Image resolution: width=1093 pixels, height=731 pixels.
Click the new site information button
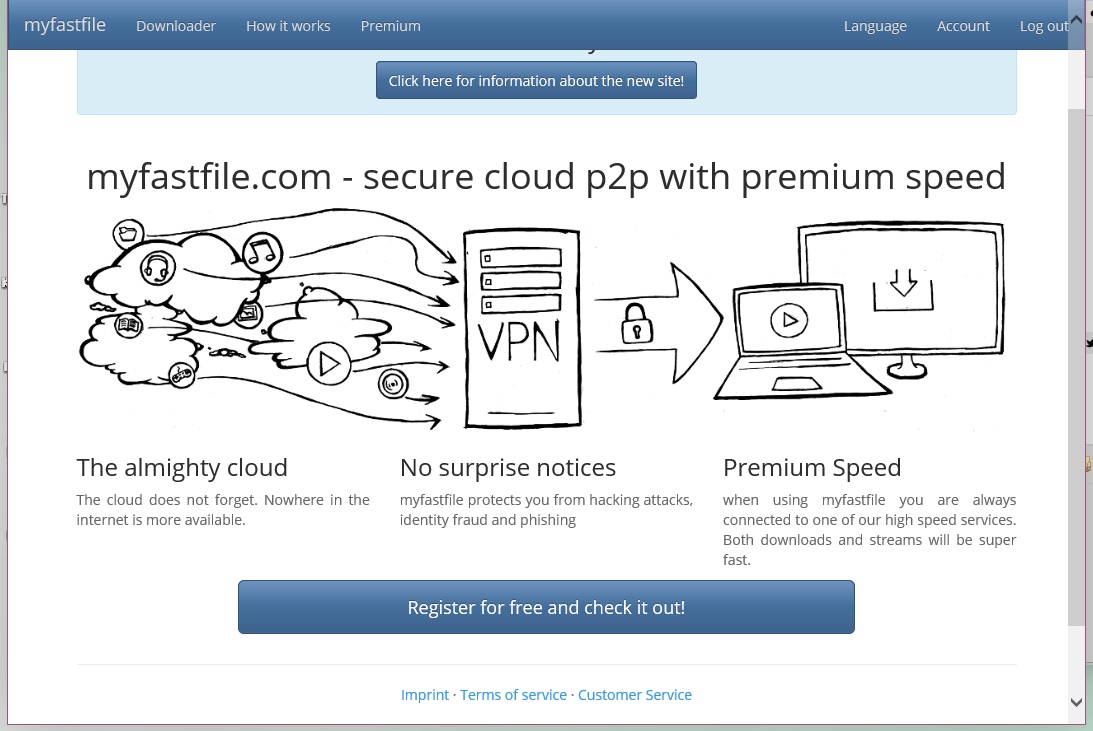click(x=536, y=80)
